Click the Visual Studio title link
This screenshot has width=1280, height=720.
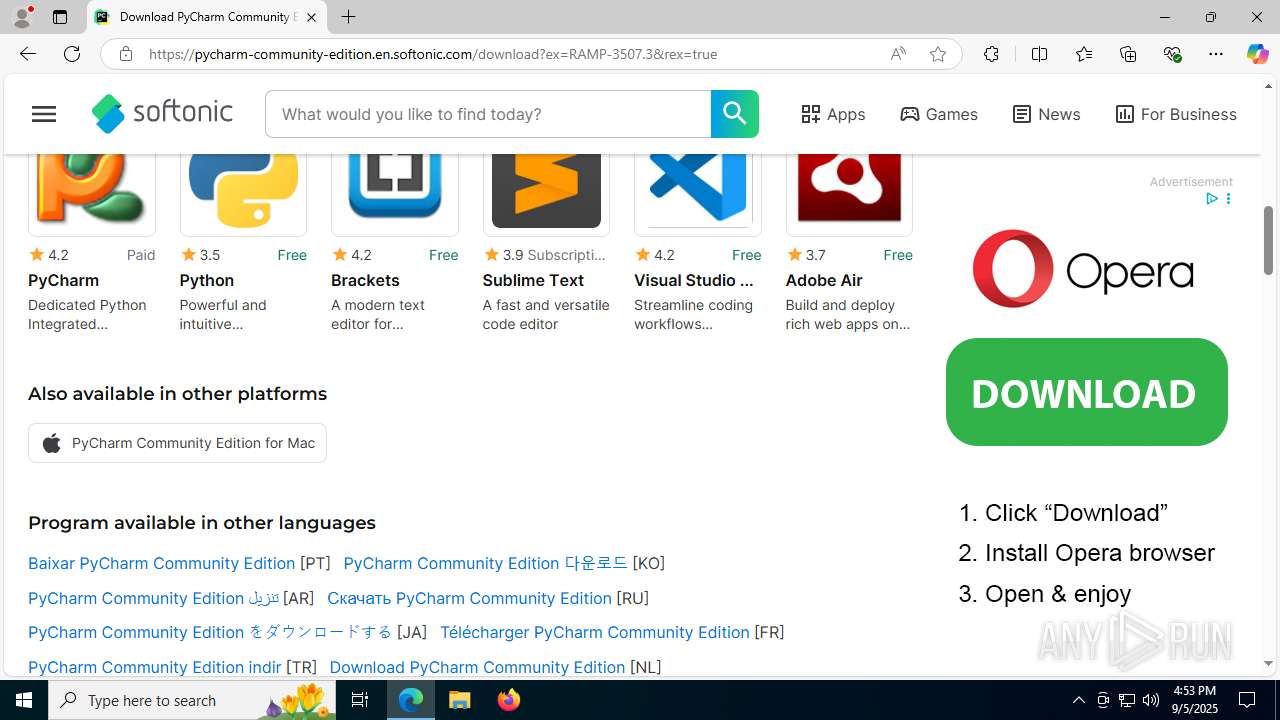[694, 280]
